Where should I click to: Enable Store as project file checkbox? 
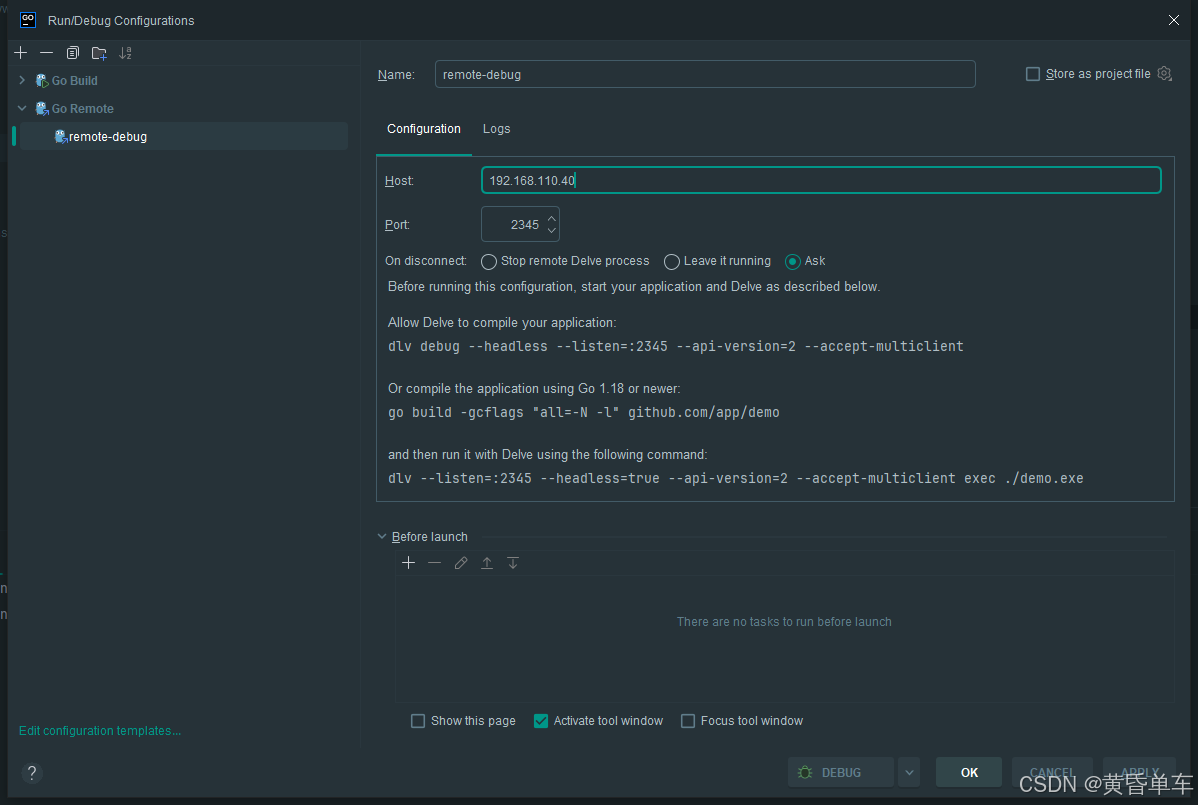coord(1033,74)
